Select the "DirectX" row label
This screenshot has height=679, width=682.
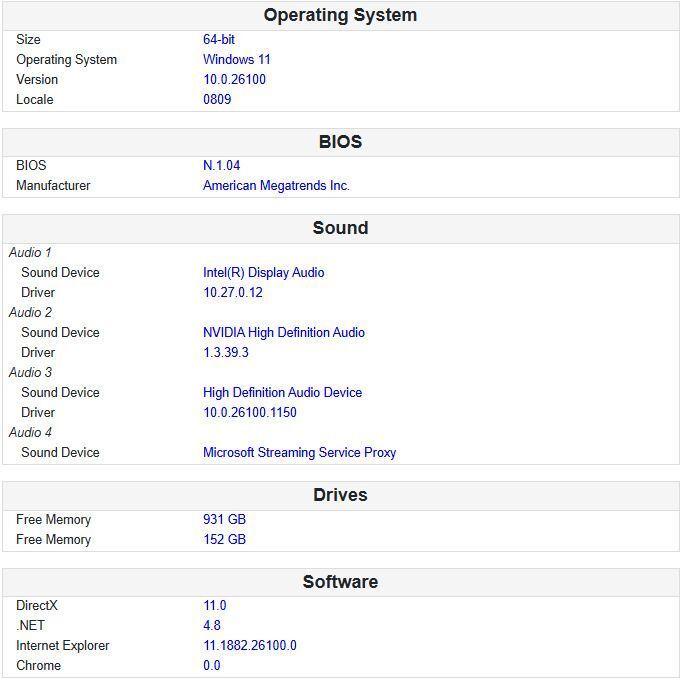point(37,606)
